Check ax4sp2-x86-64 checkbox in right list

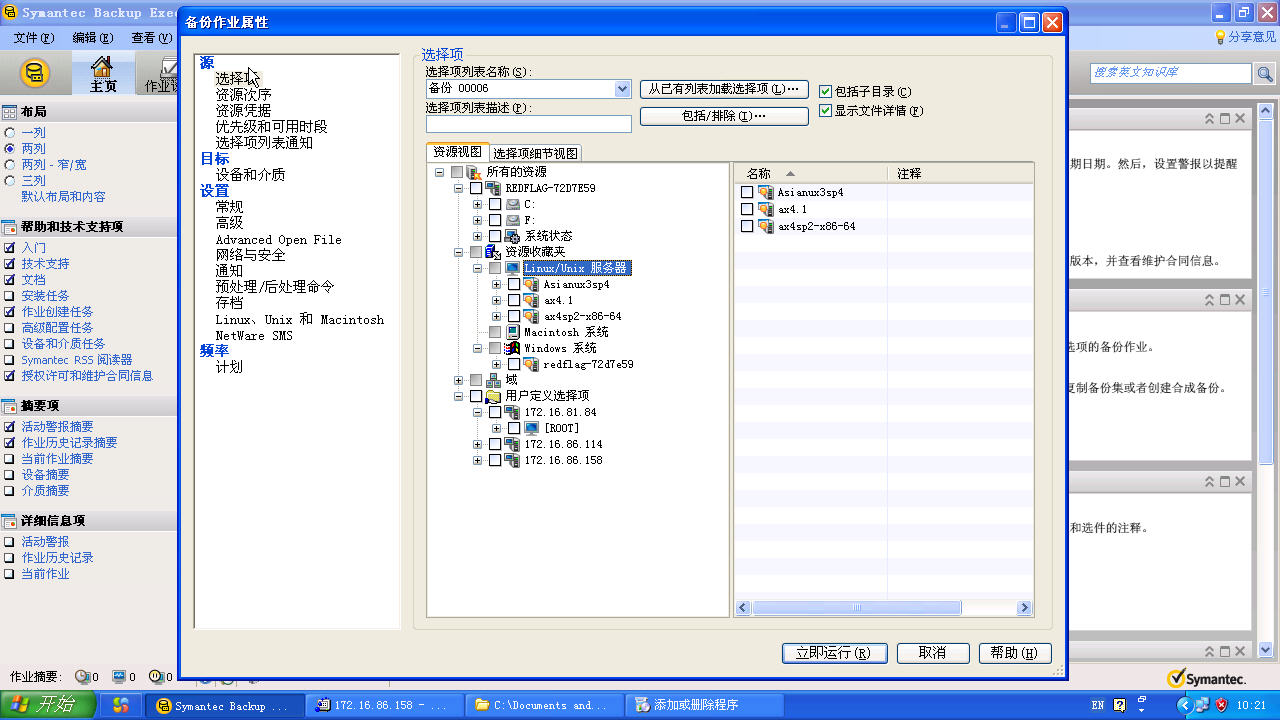click(x=747, y=227)
